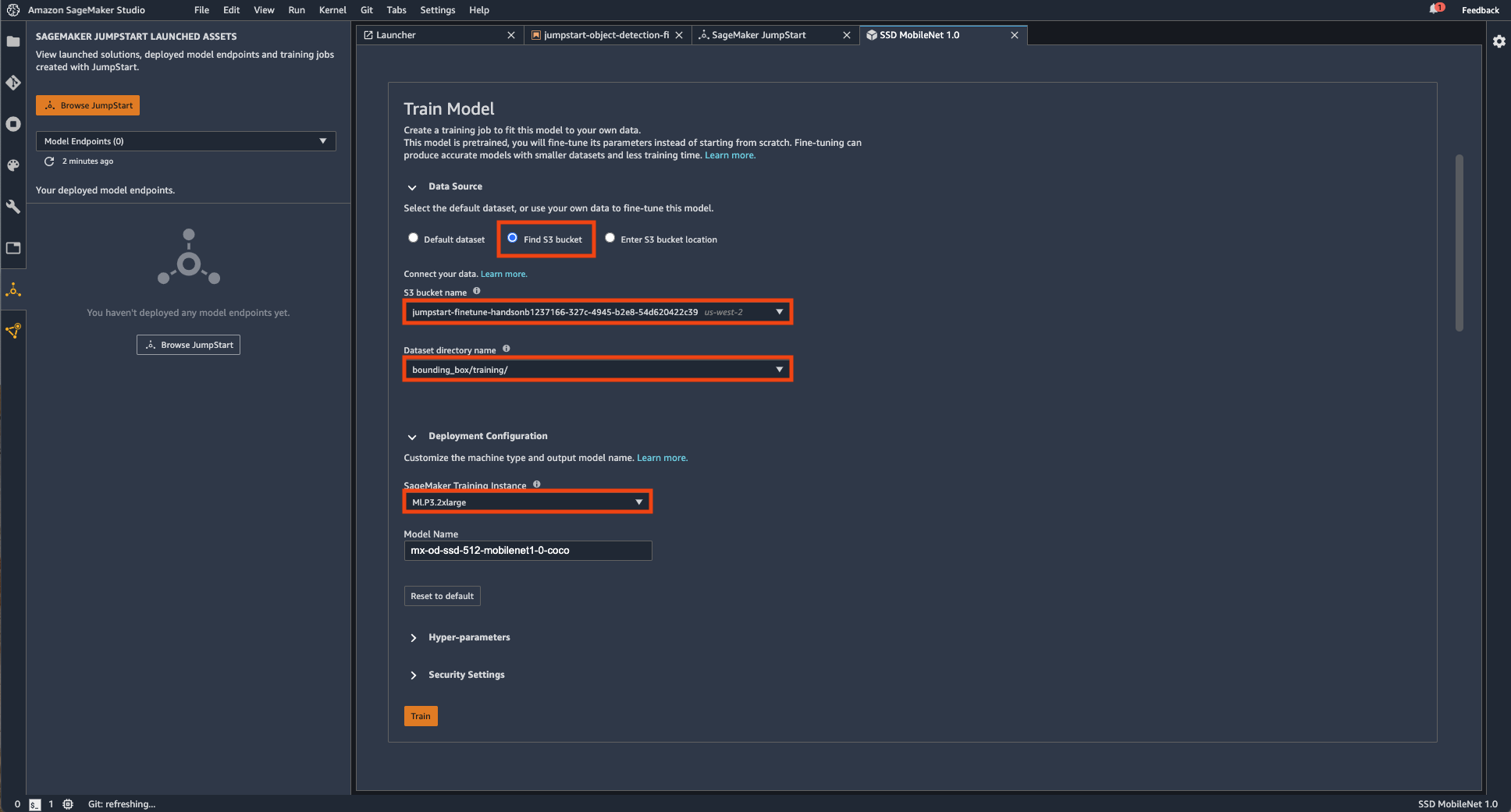Close the SageMaker JumpStart tab
Screen dimensions: 1511x812
(847, 35)
